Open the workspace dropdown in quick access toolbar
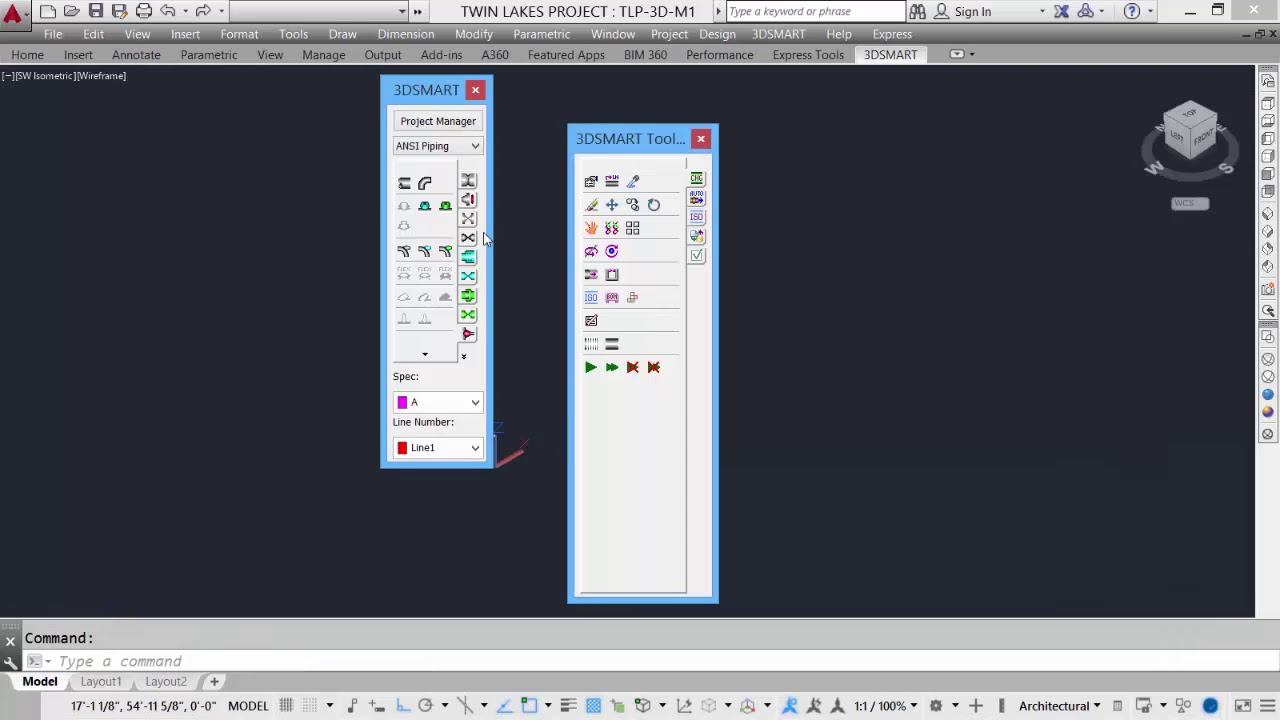 pos(318,11)
